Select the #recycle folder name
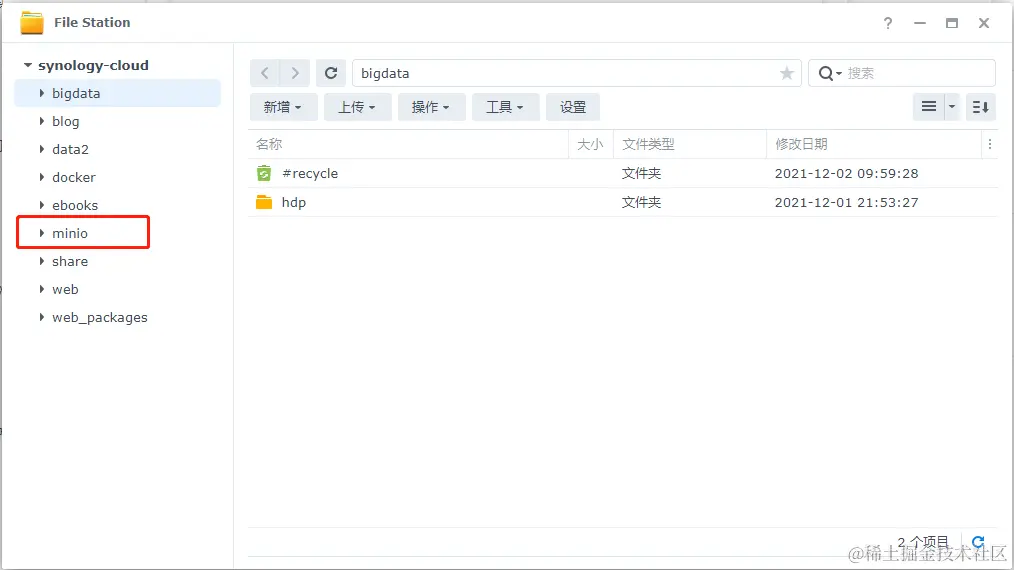 [310, 173]
